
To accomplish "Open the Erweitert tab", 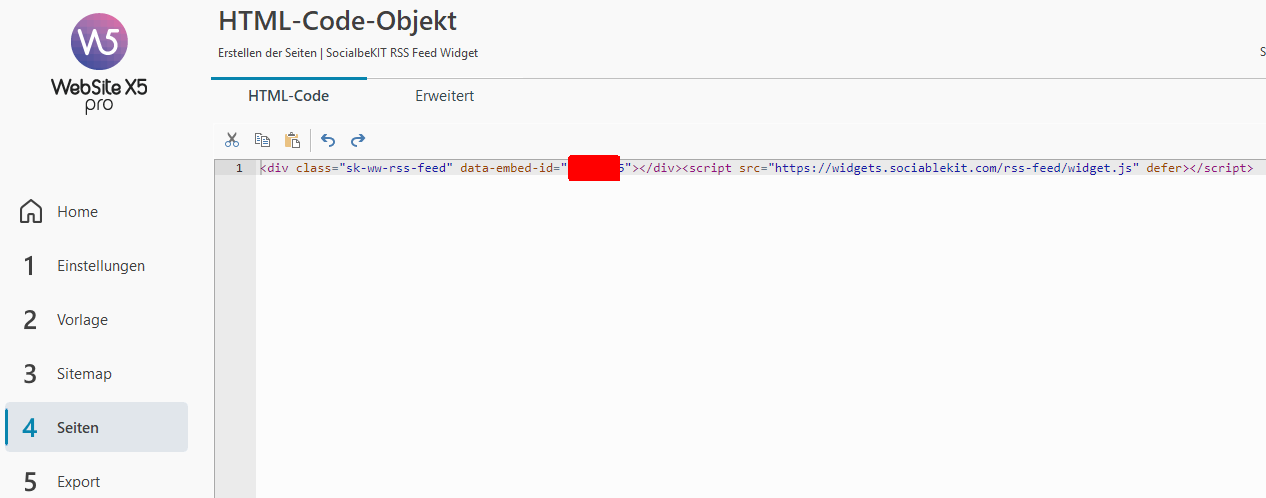I will tap(444, 96).
